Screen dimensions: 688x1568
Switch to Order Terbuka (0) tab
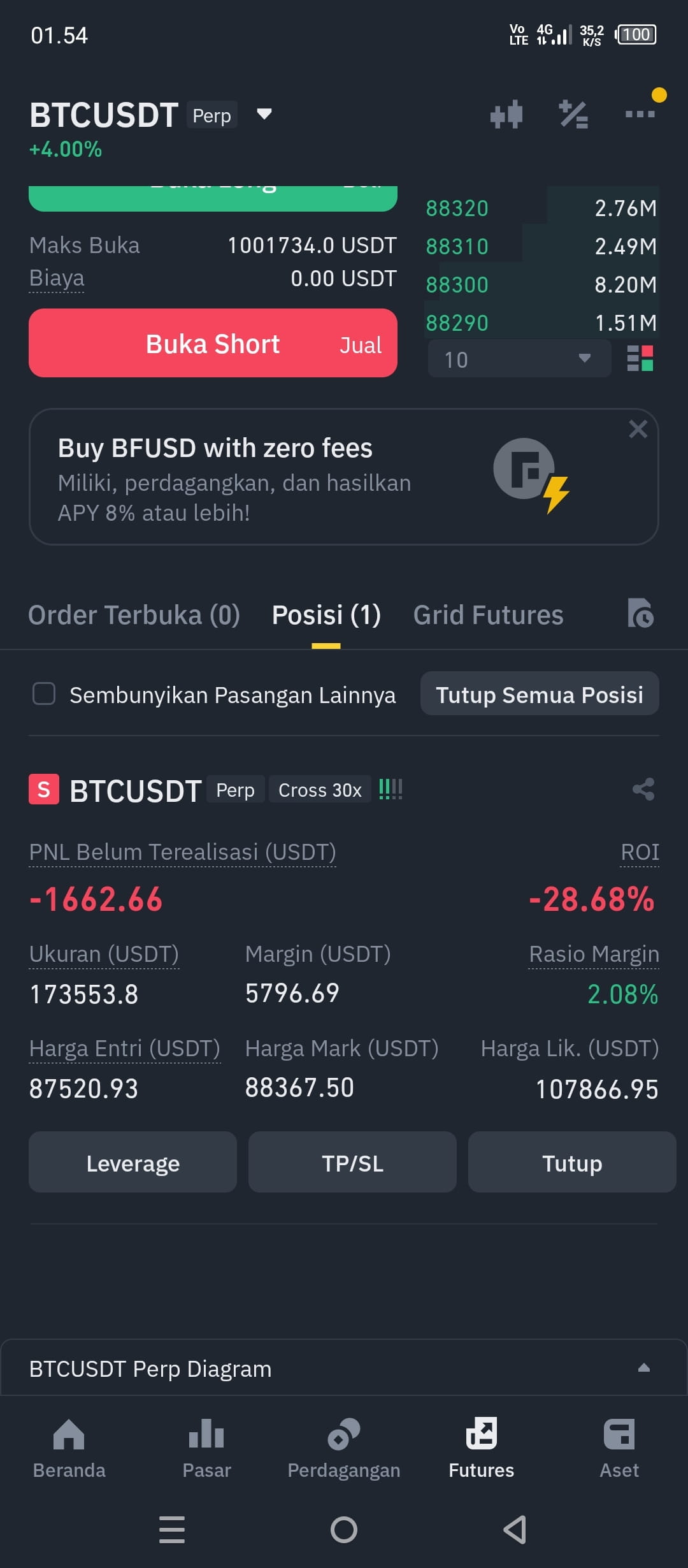[x=134, y=615]
